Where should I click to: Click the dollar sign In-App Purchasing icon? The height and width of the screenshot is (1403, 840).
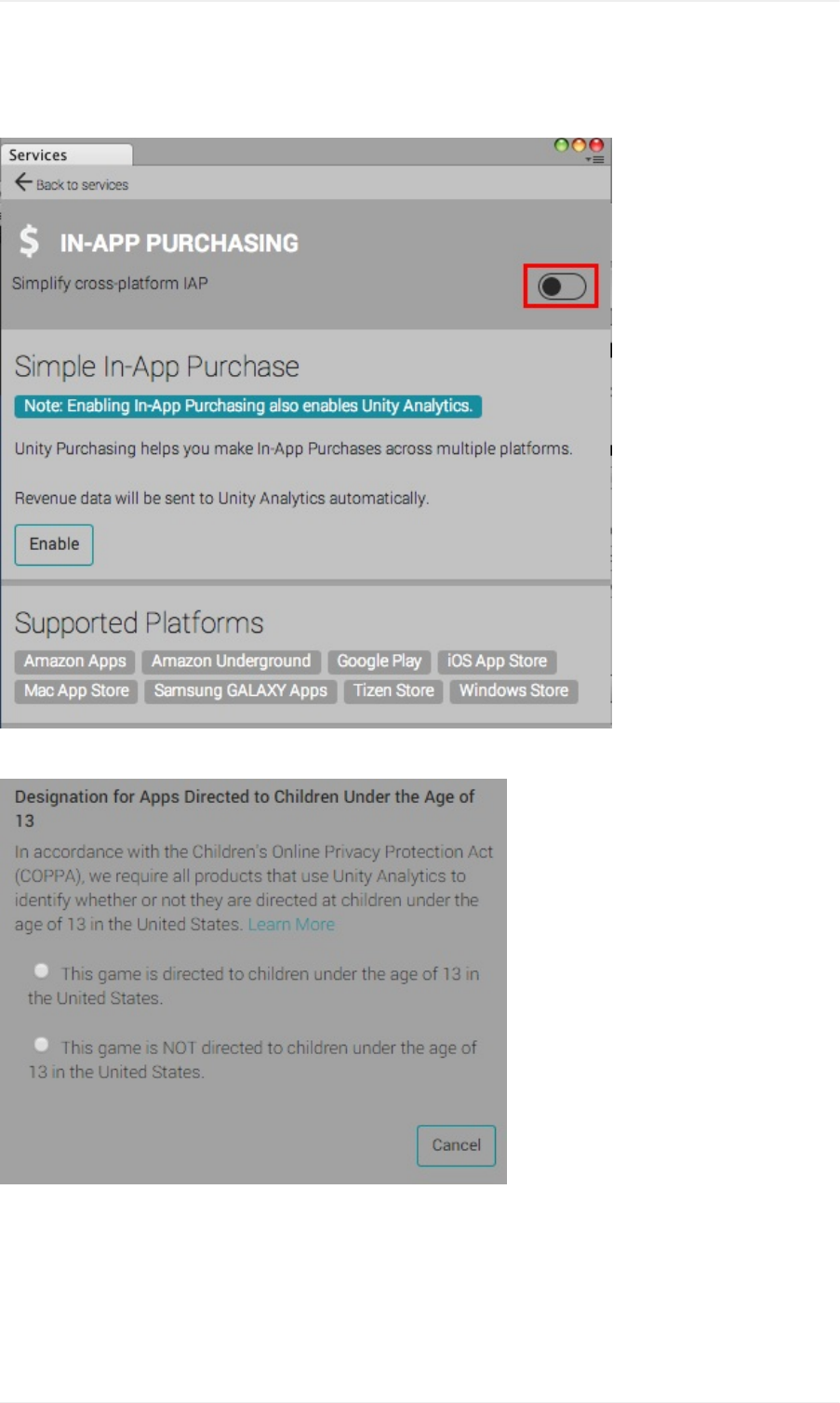pos(29,241)
